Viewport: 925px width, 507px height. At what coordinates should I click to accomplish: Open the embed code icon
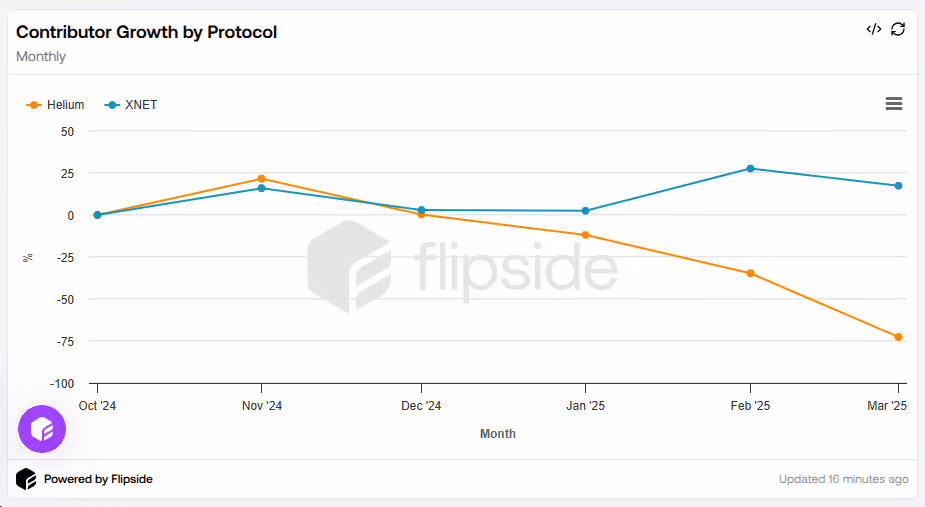(874, 29)
